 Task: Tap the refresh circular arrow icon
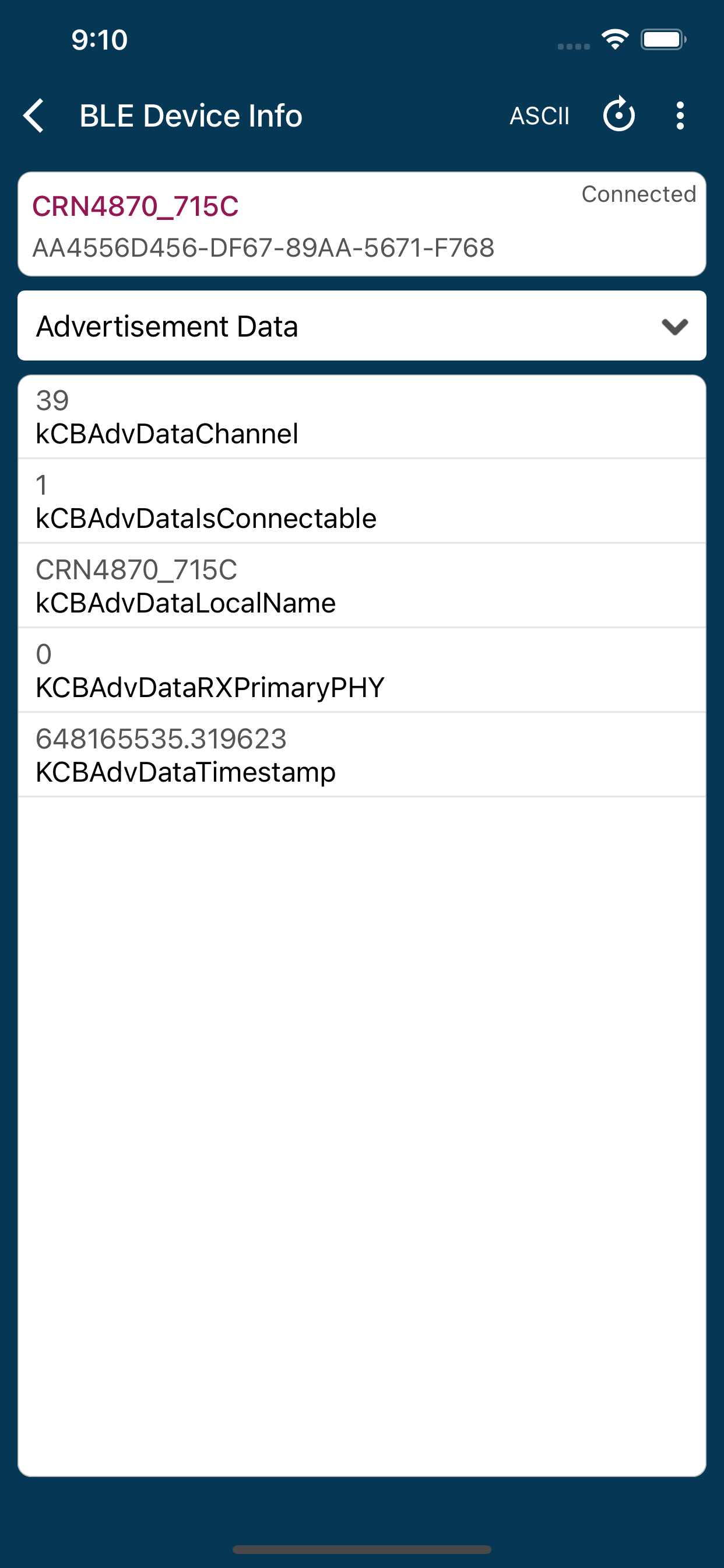coord(618,114)
